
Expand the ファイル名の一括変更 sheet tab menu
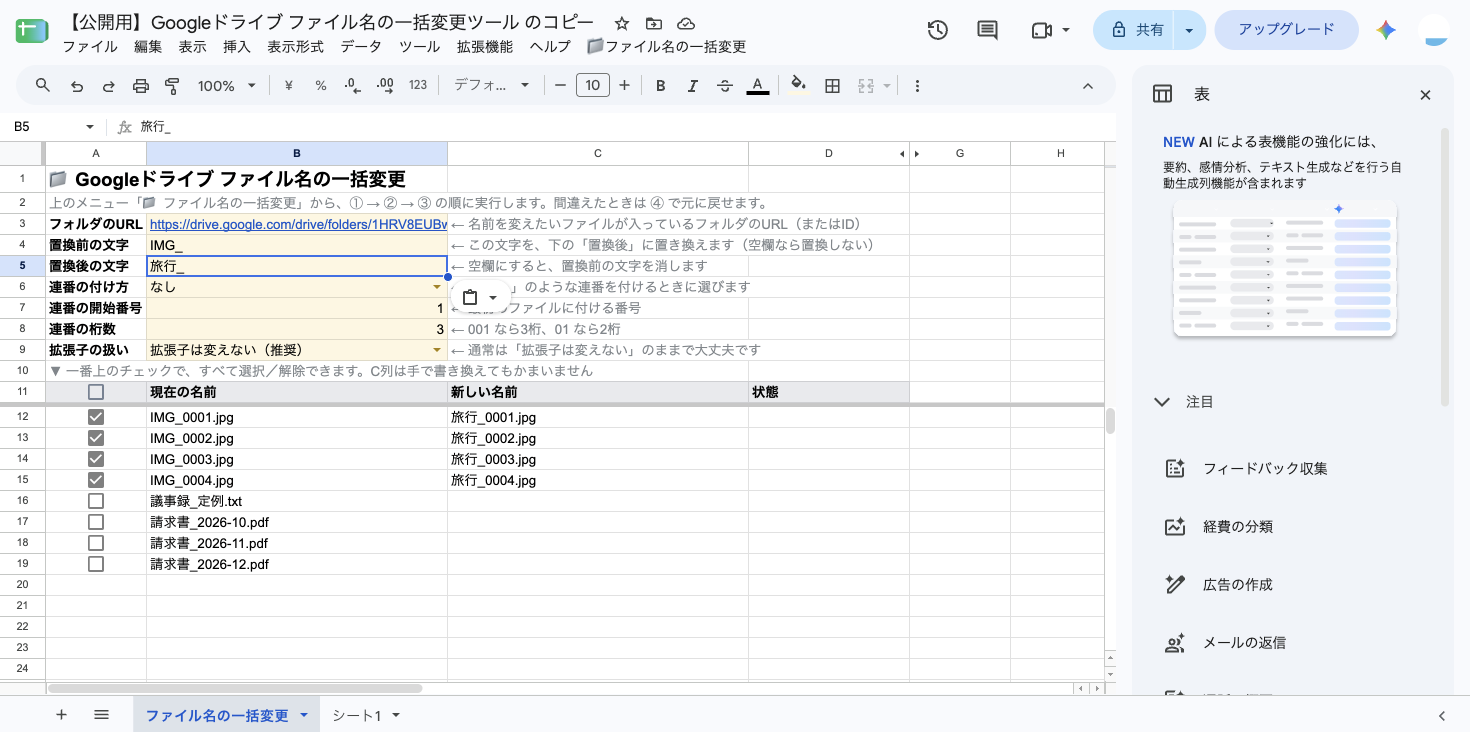(x=304, y=715)
